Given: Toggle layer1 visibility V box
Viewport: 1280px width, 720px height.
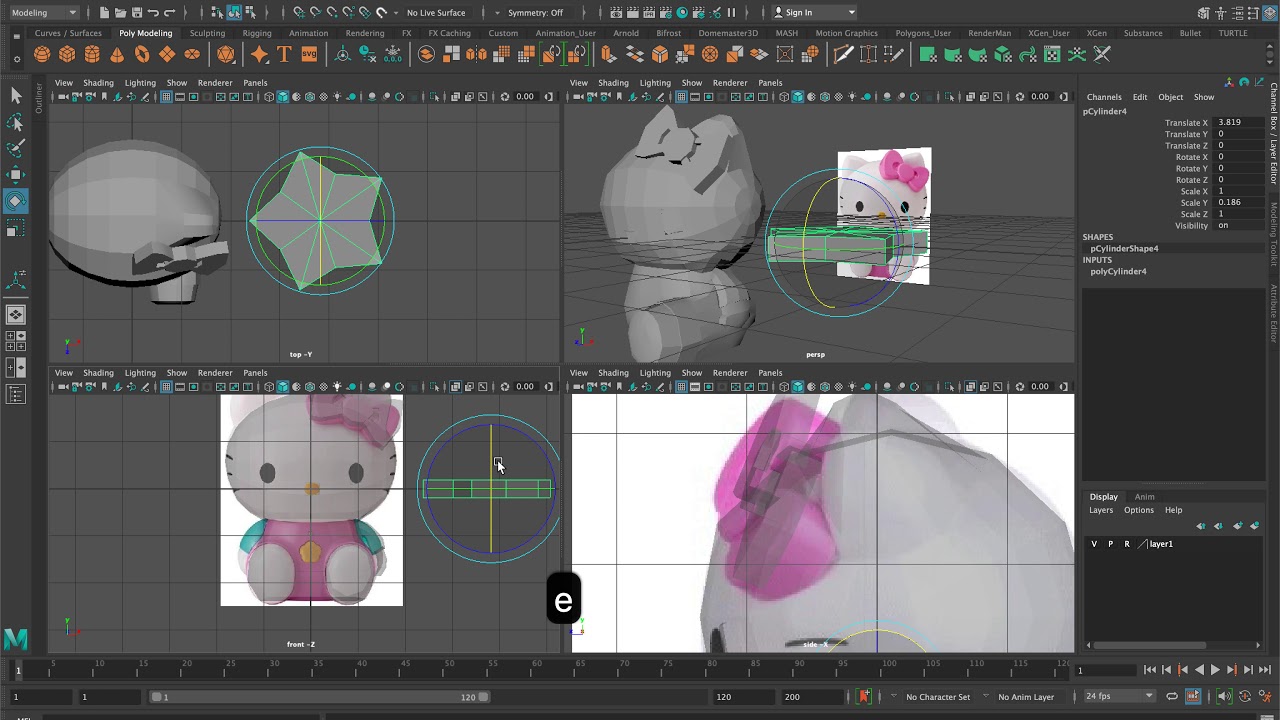Looking at the screenshot, I should click(x=1094, y=544).
